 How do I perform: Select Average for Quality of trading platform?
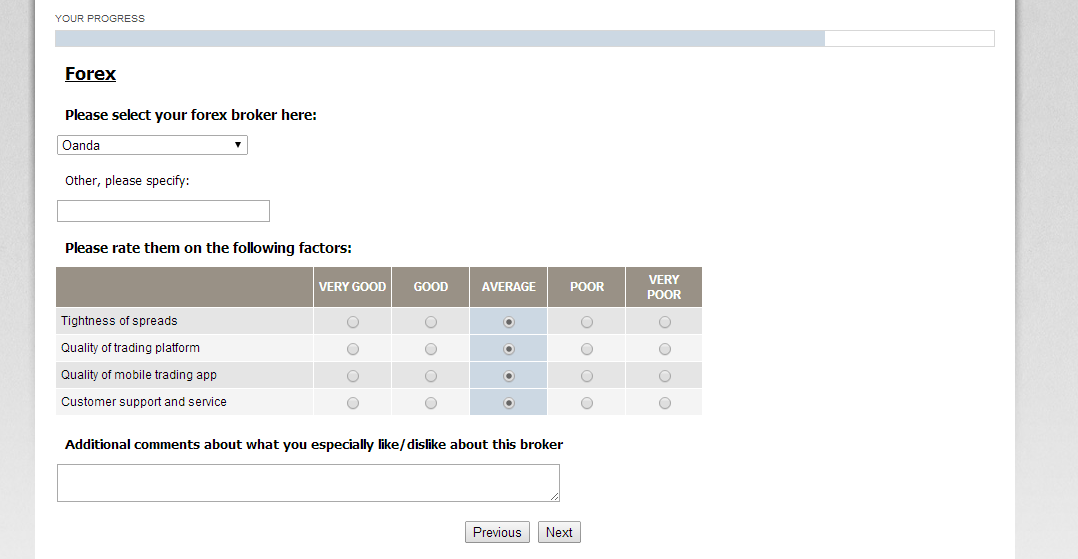[509, 349]
